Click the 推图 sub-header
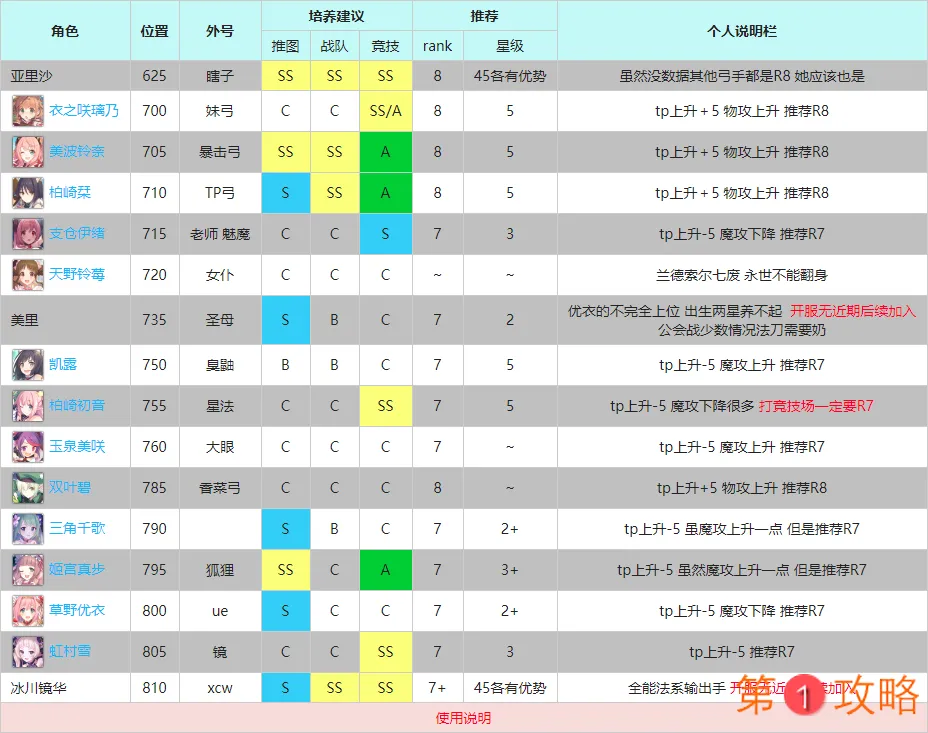928x733 pixels. (285, 46)
